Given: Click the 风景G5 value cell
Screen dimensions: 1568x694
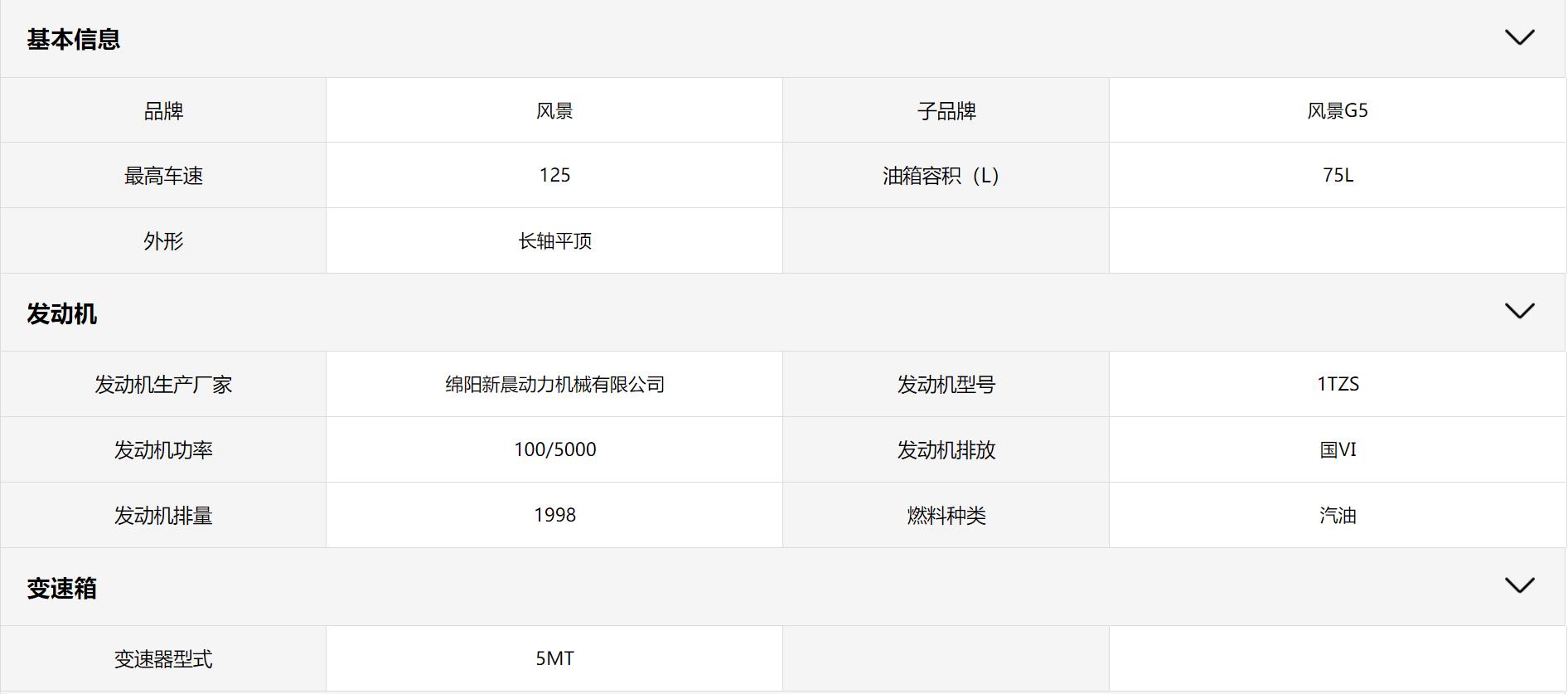Looking at the screenshot, I should pos(1338,110).
